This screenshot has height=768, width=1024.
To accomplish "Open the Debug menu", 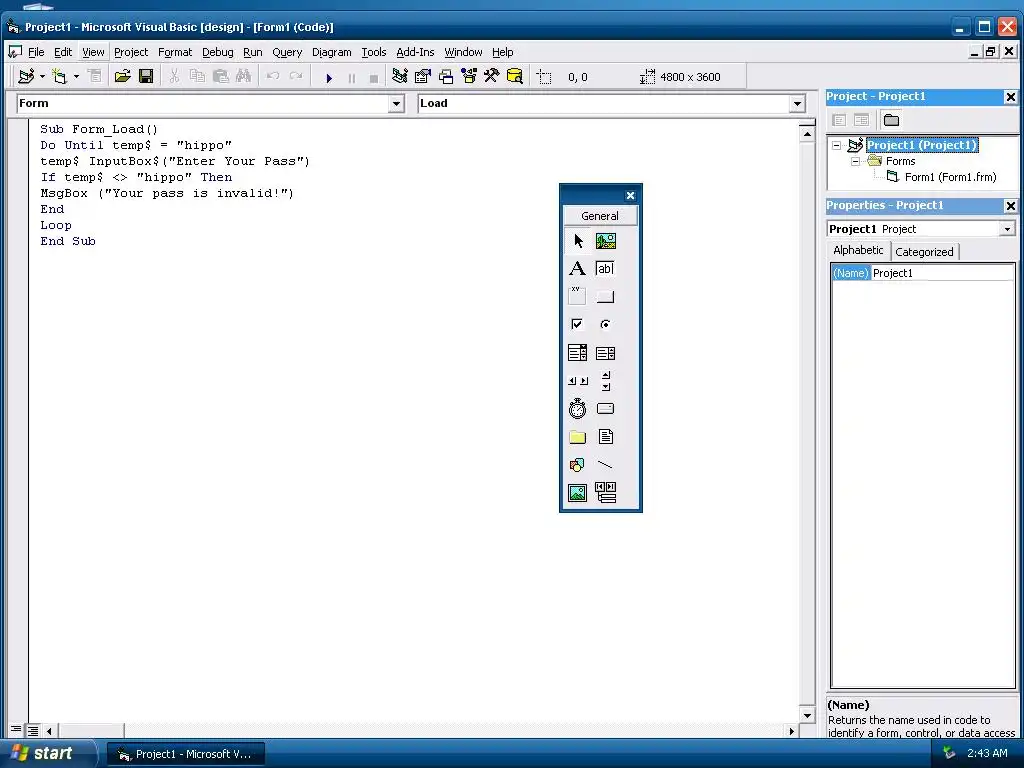I will pyautogui.click(x=217, y=52).
